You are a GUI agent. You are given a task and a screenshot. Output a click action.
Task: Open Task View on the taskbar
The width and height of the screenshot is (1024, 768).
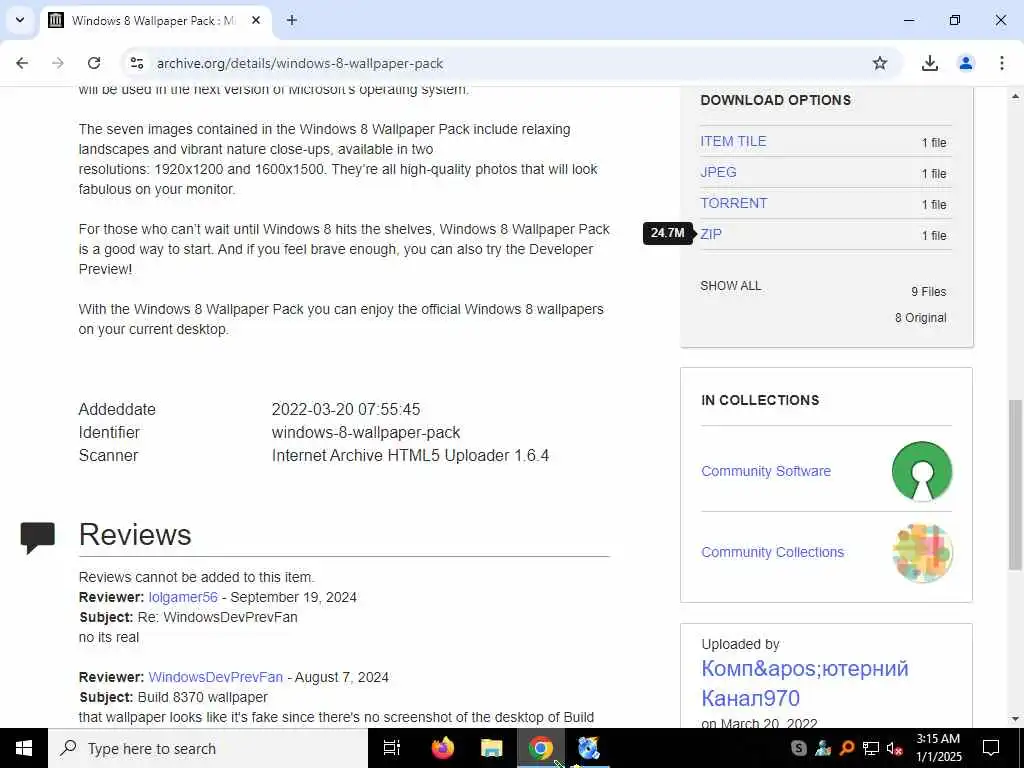pyautogui.click(x=392, y=748)
